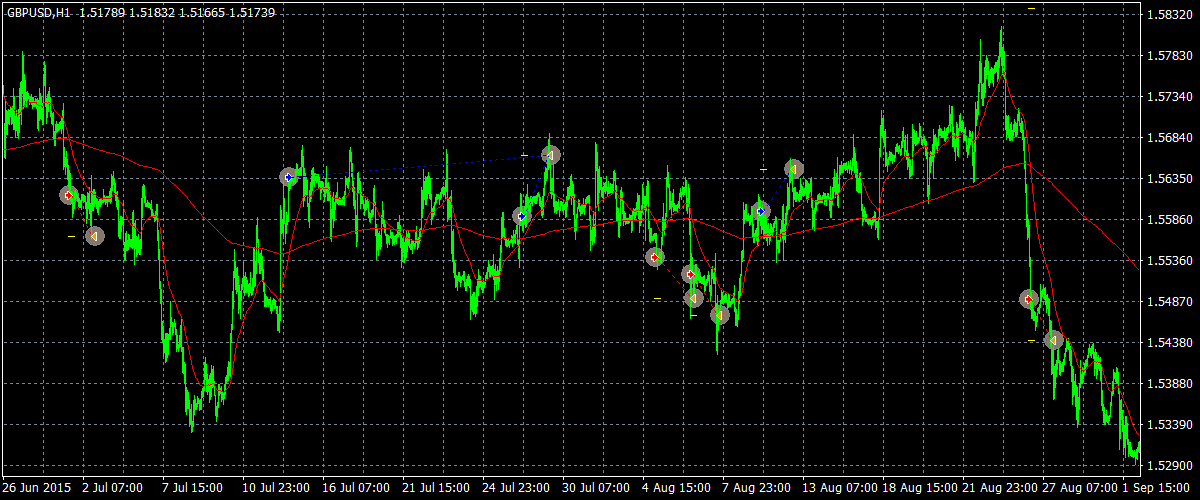This screenshot has width=1200, height=500.
Task: Click the 1.55860 price label
Action: point(1171,219)
